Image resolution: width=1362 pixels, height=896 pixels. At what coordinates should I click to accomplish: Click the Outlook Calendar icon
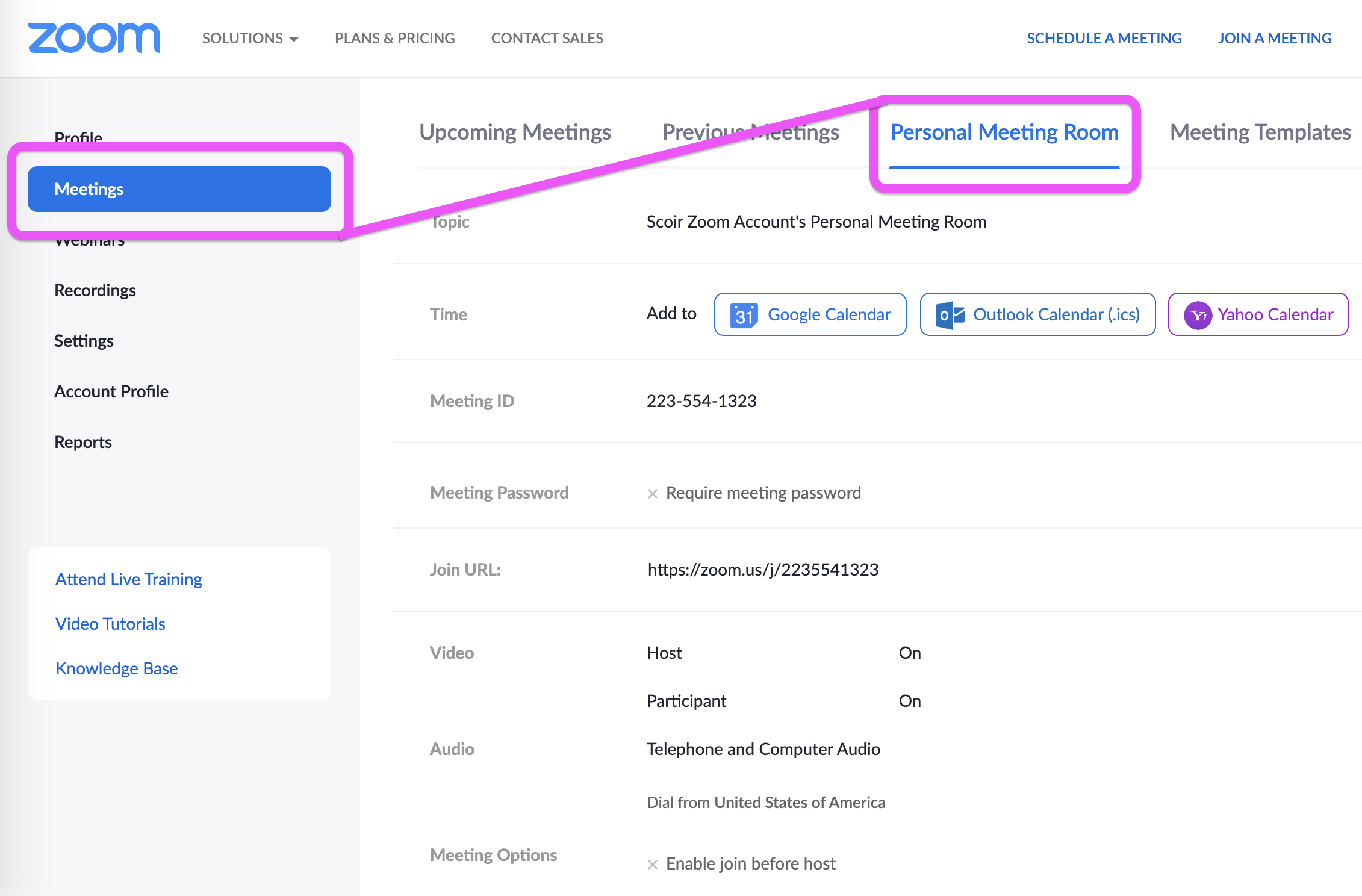(950, 315)
